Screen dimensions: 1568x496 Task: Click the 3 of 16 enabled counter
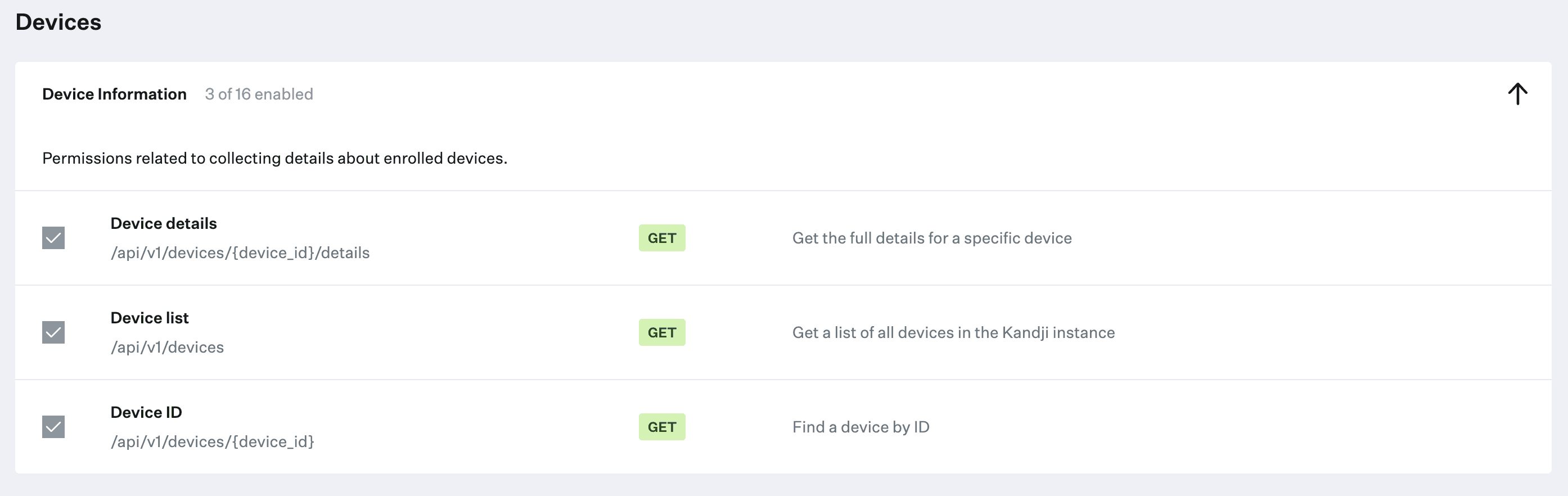[x=258, y=94]
